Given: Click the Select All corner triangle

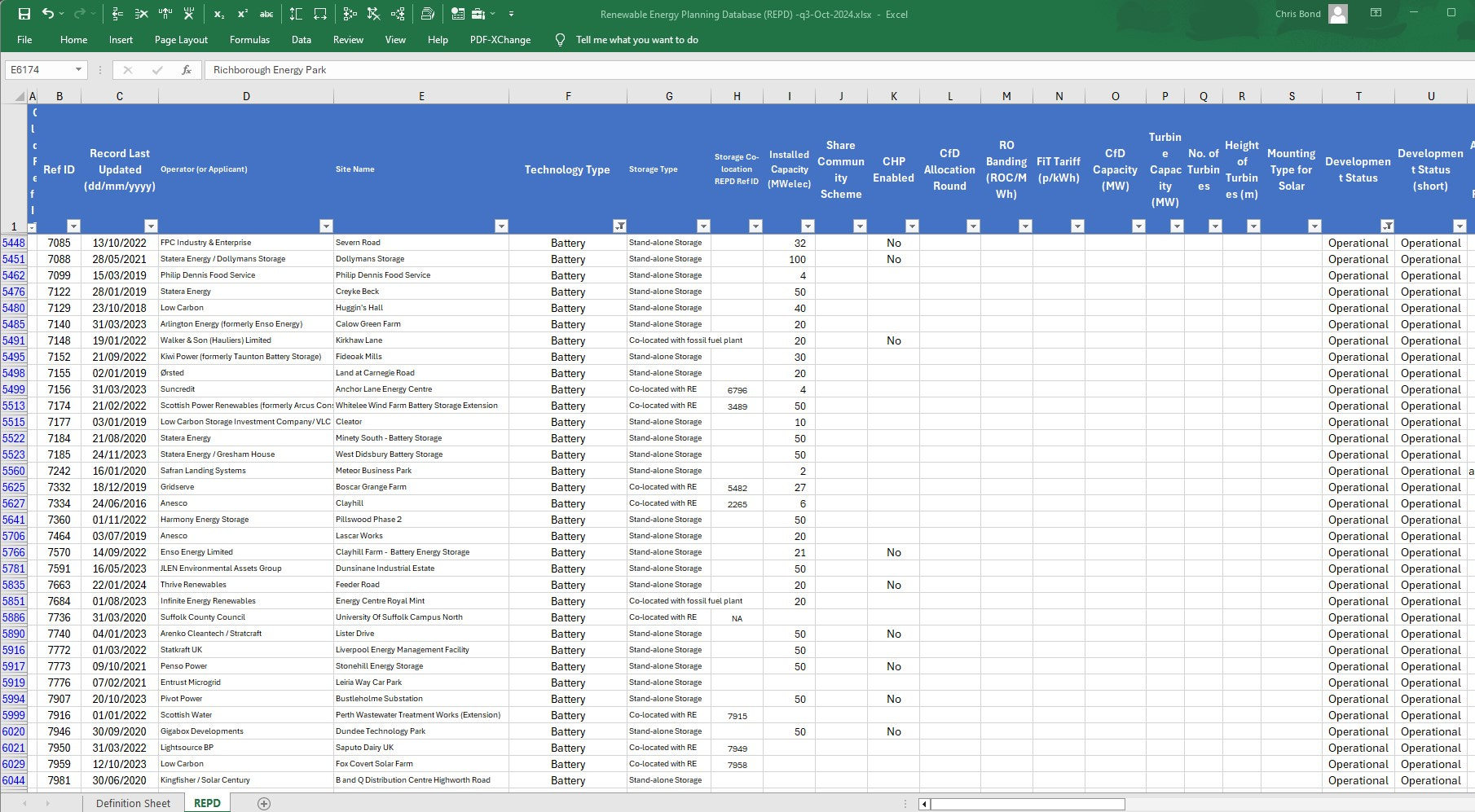Looking at the screenshot, I should [x=20, y=96].
